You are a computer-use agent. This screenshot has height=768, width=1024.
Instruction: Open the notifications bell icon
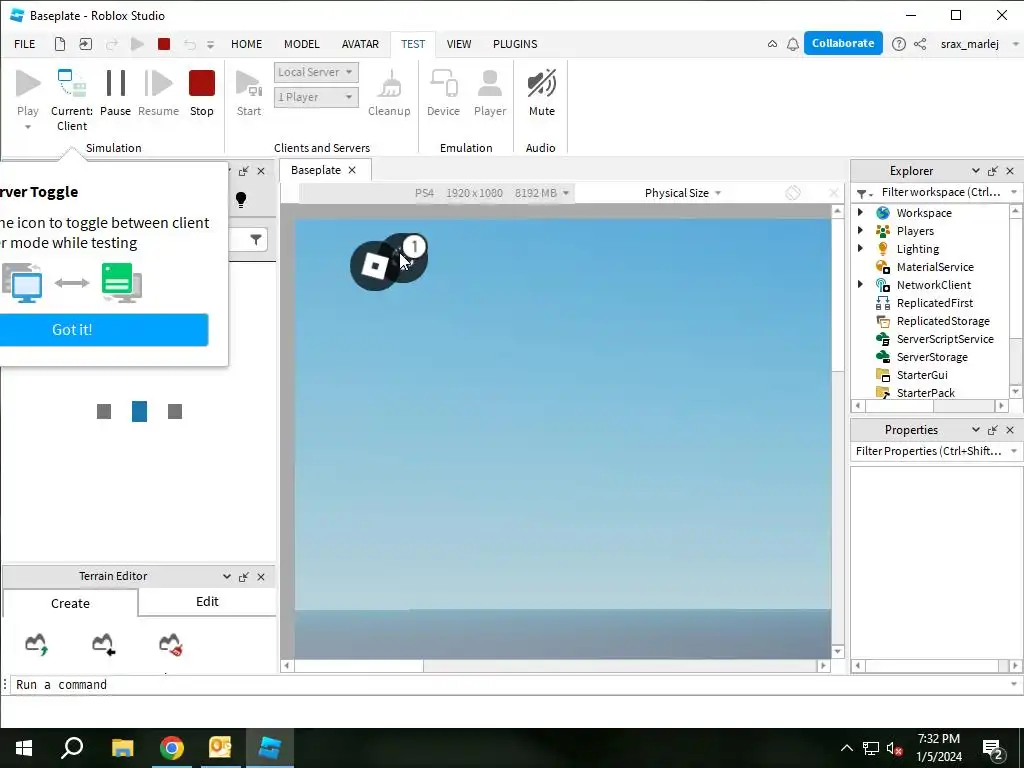click(x=793, y=44)
